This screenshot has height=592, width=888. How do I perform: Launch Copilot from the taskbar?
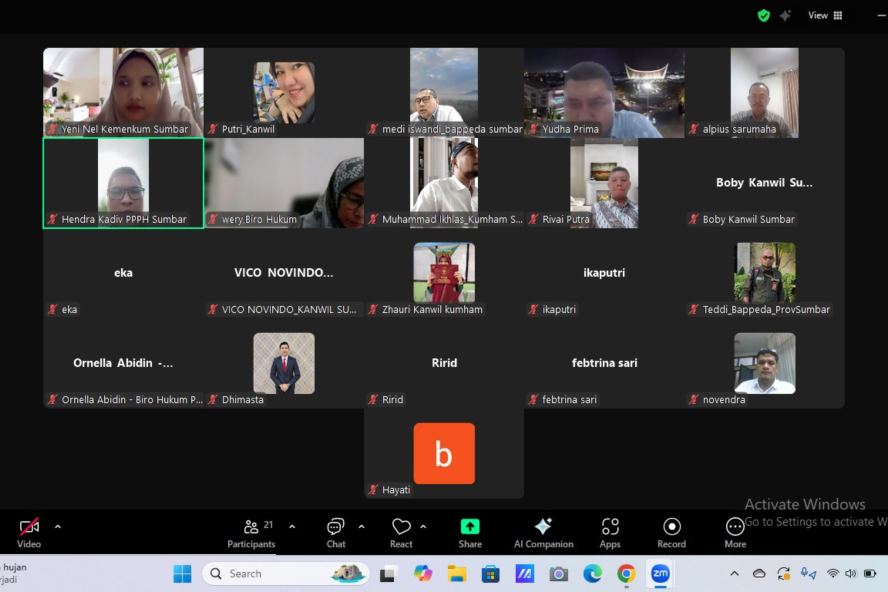point(422,574)
